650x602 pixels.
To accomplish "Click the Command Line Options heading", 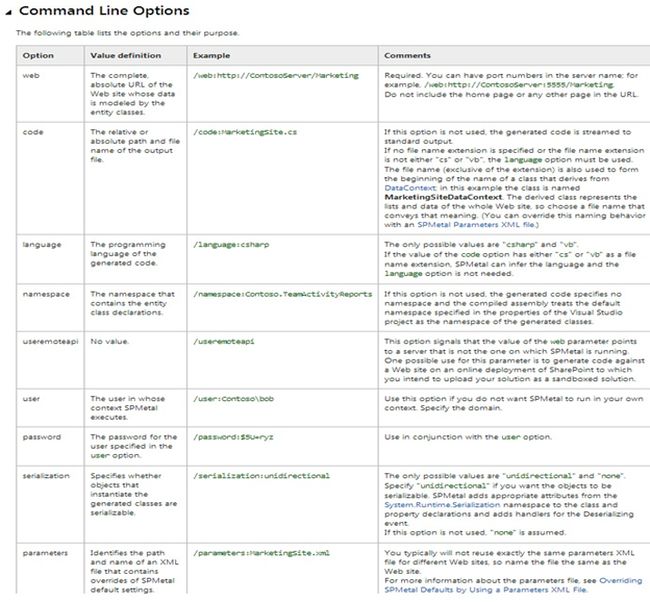I will tap(103, 11).
